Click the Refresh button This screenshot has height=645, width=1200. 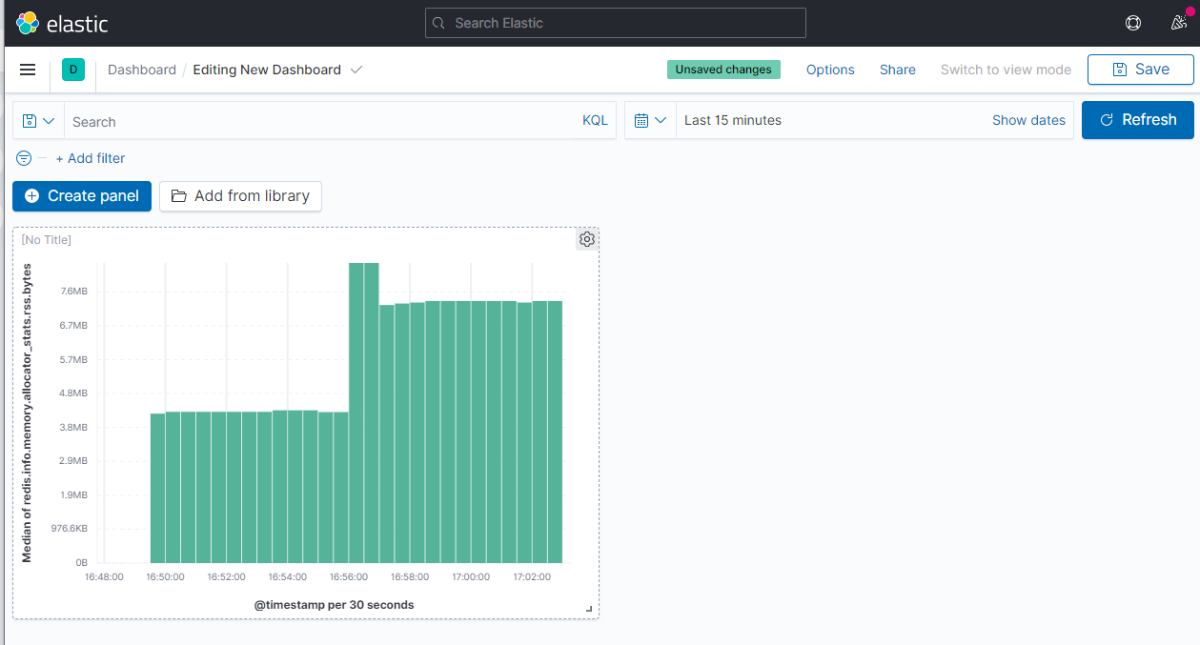tap(1138, 120)
